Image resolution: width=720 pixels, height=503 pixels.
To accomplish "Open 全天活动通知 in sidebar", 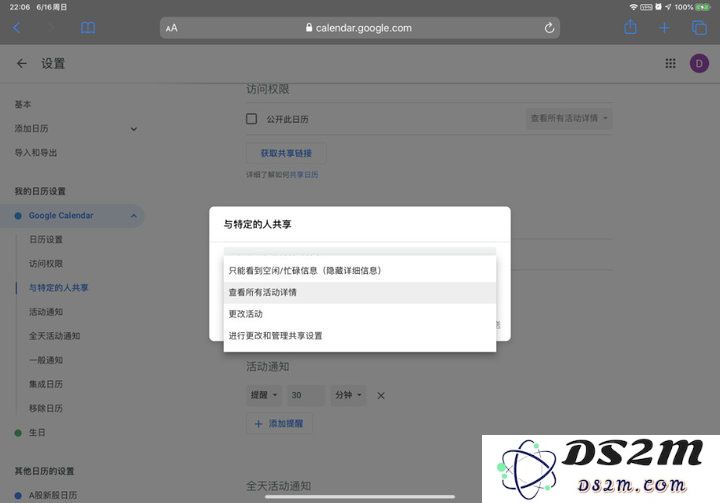I will tap(55, 336).
